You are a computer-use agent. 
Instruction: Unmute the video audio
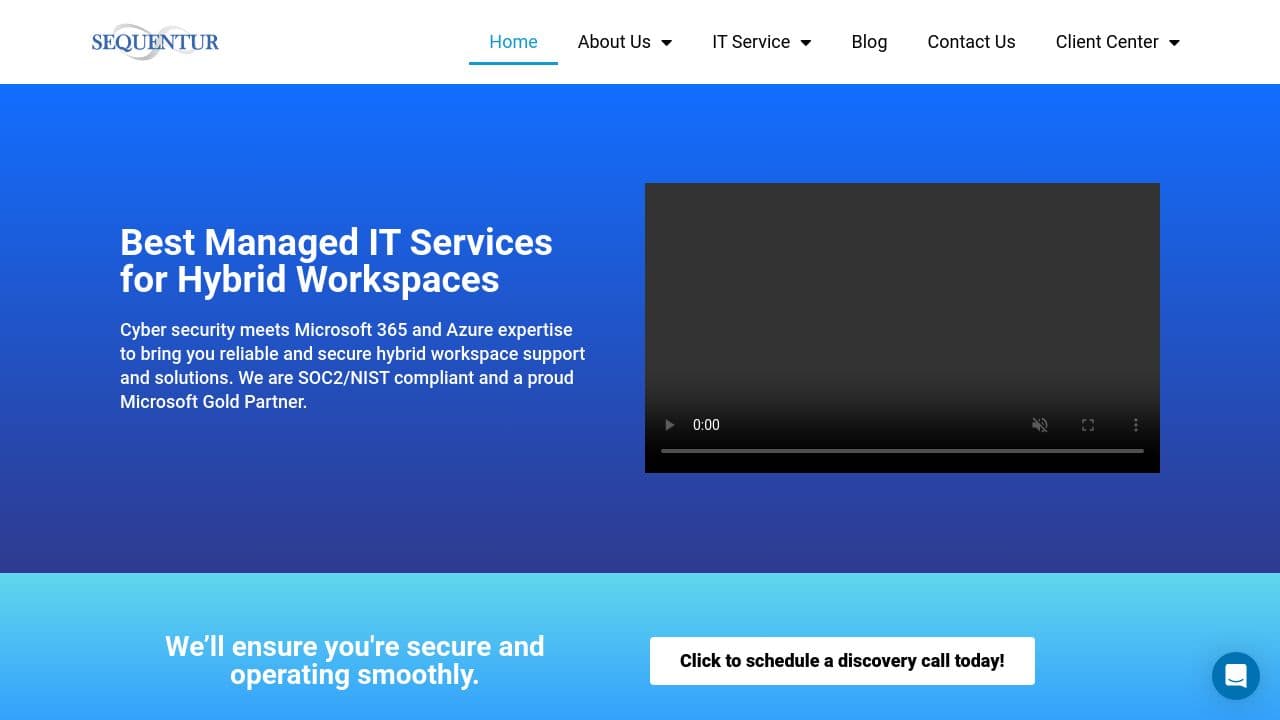tap(1040, 425)
